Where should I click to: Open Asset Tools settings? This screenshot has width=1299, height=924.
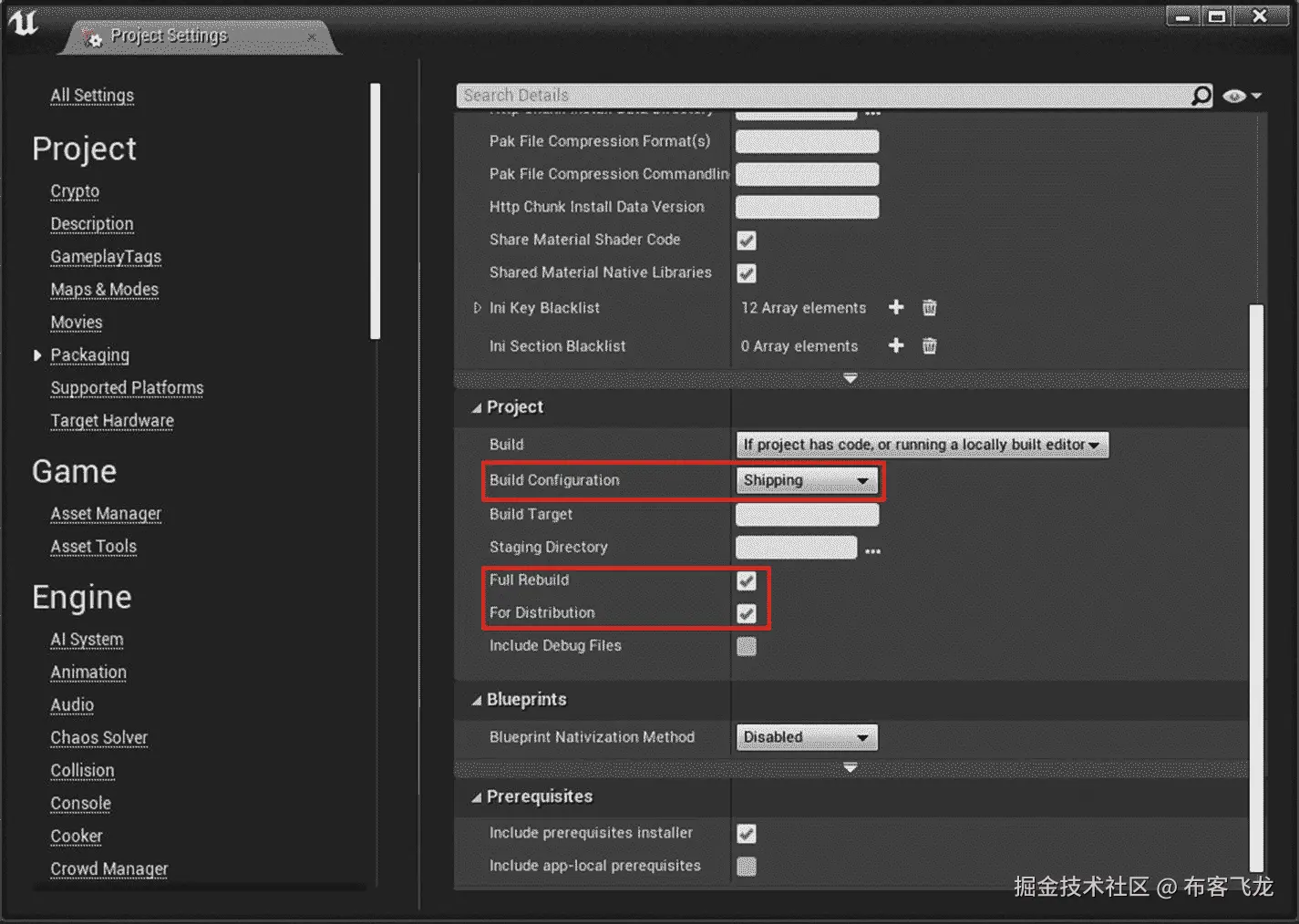[94, 547]
